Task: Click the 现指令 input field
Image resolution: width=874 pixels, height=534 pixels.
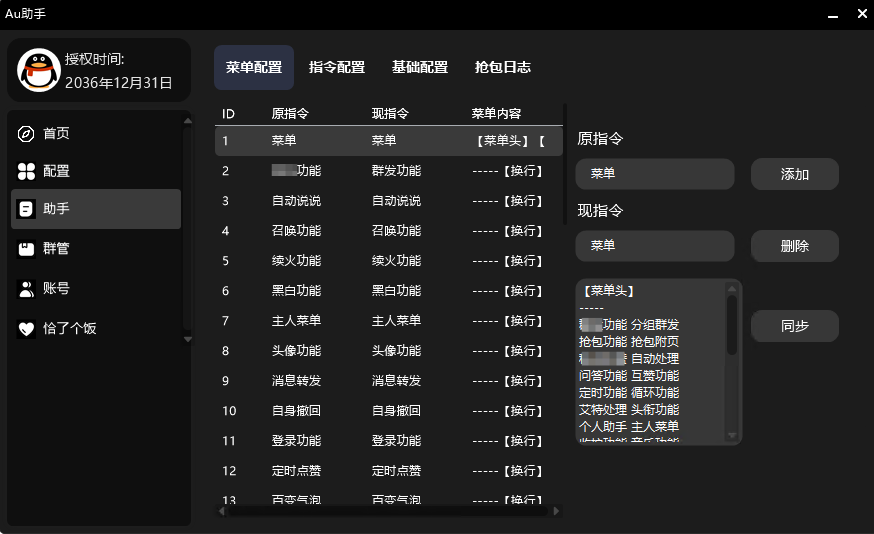Action: (655, 246)
